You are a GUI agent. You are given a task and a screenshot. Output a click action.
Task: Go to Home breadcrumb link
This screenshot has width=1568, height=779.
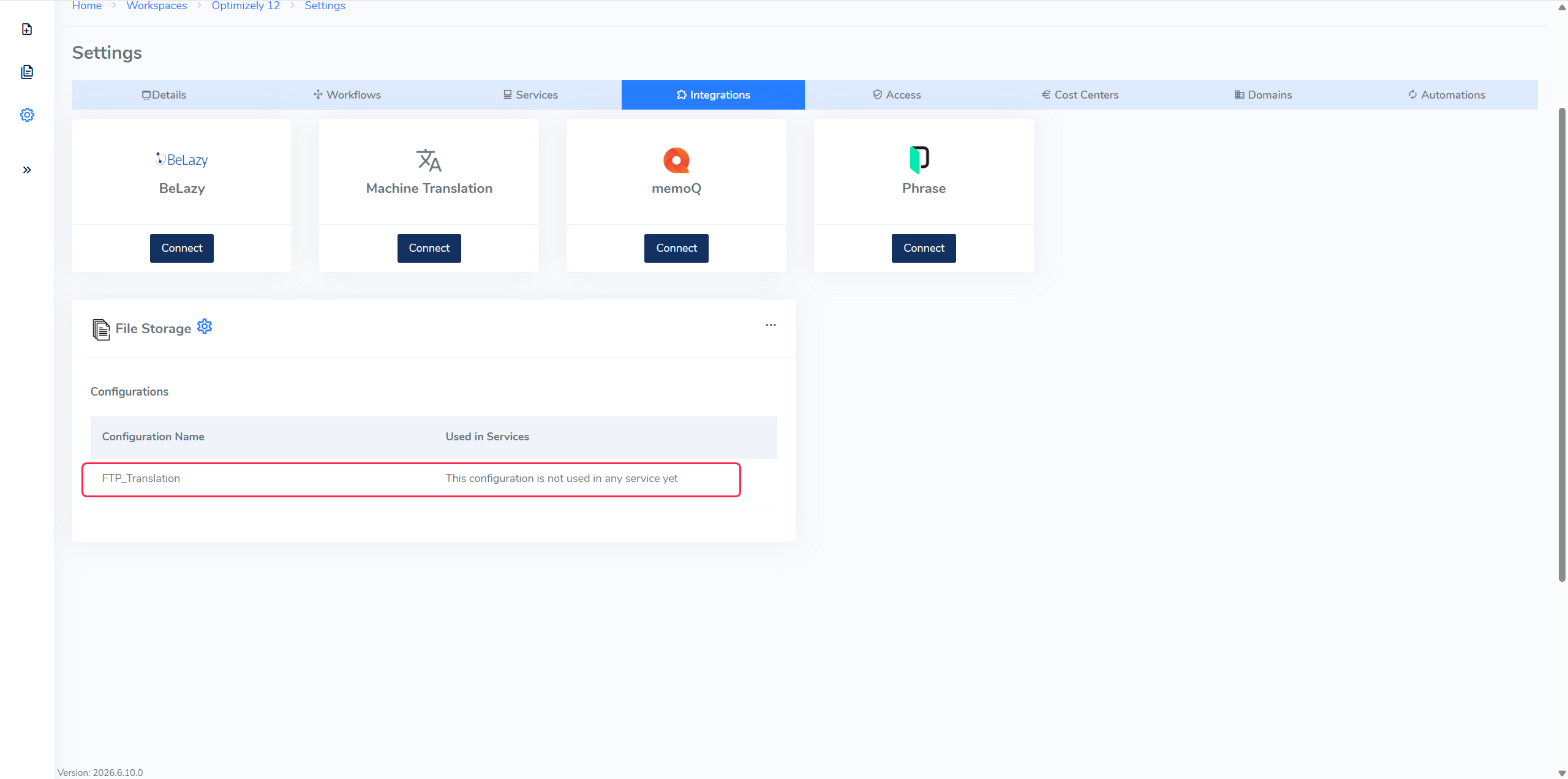[87, 6]
